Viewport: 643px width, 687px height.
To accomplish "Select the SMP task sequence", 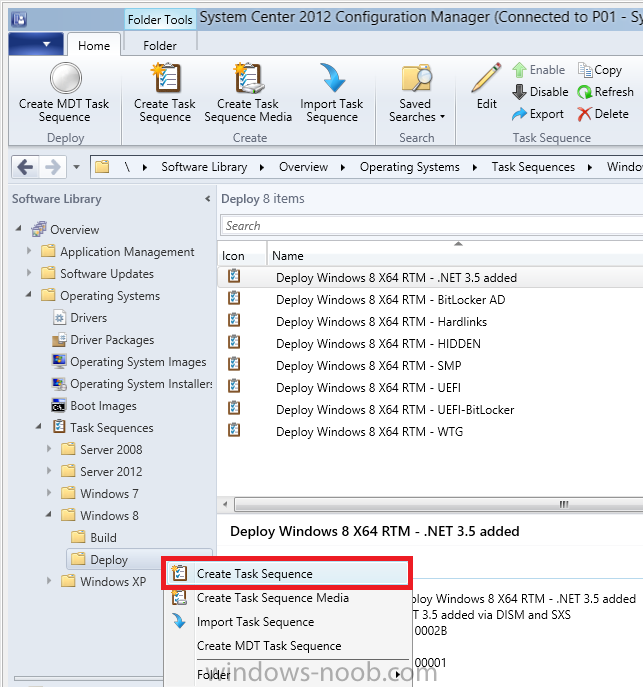I will pyautogui.click(x=430, y=365).
